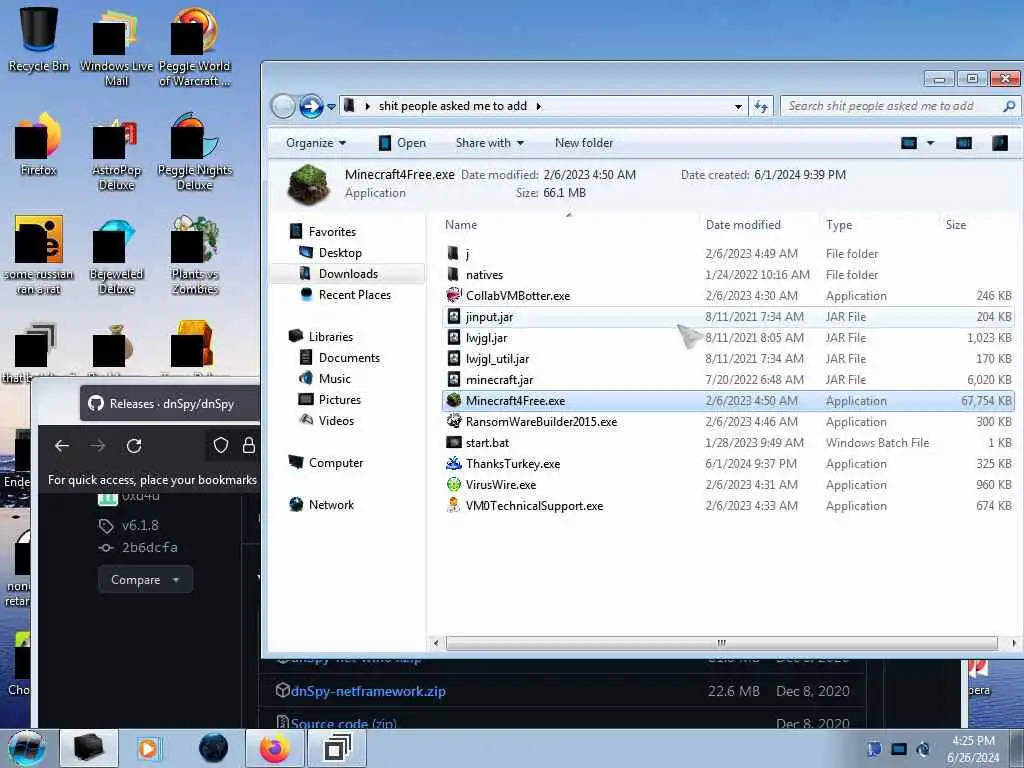Click New folder in Explorer toolbar
1024x768 pixels.
tap(584, 143)
